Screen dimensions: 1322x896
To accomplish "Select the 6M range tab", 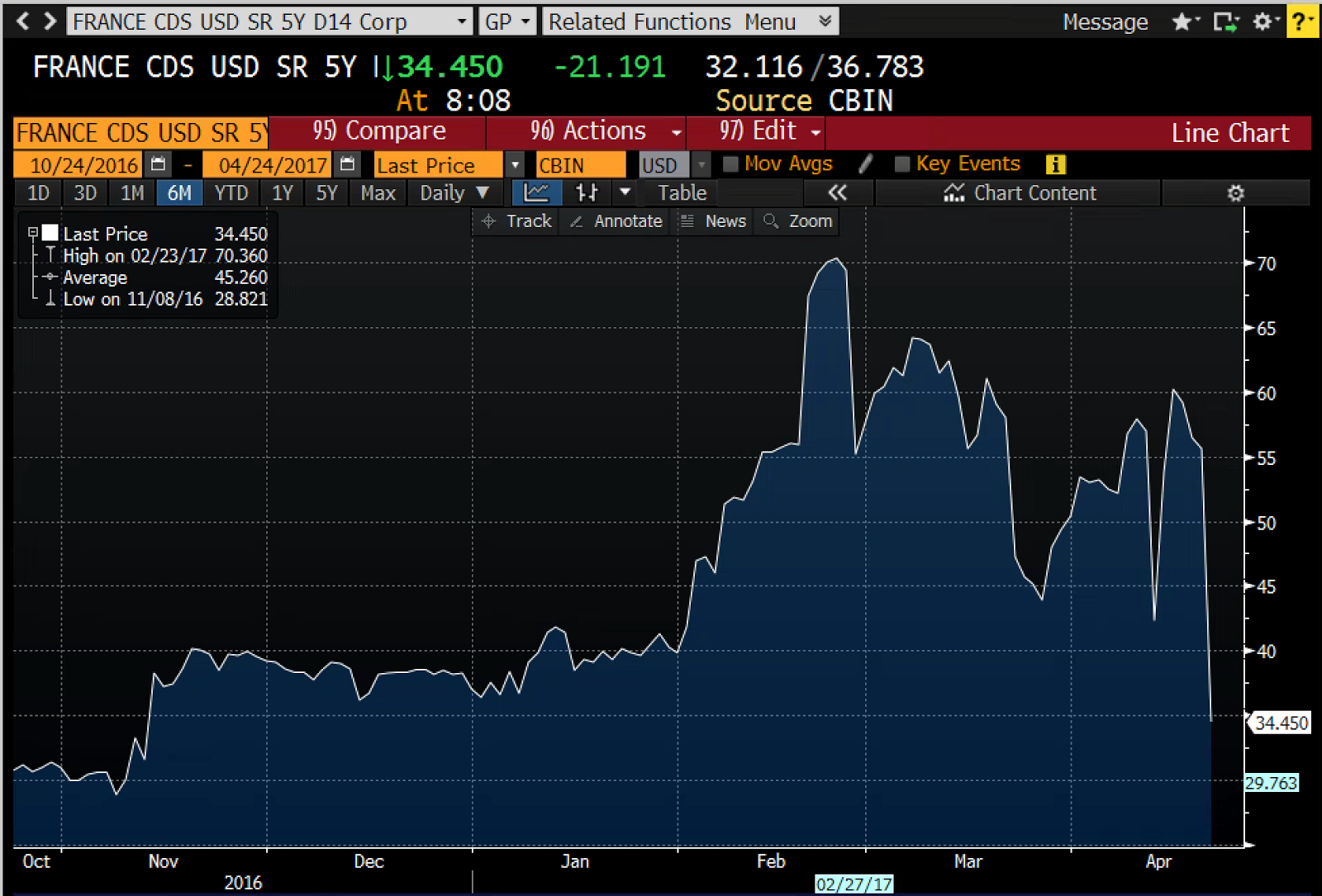I will point(179,192).
